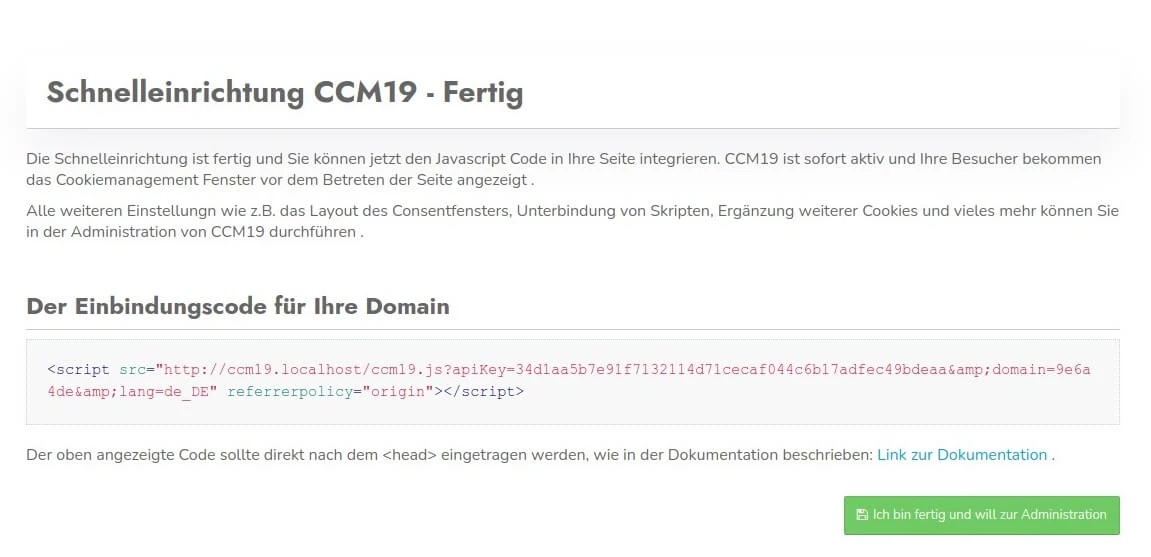Click the "origin" value in the code
The width and height of the screenshot is (1151, 557).
[395, 391]
